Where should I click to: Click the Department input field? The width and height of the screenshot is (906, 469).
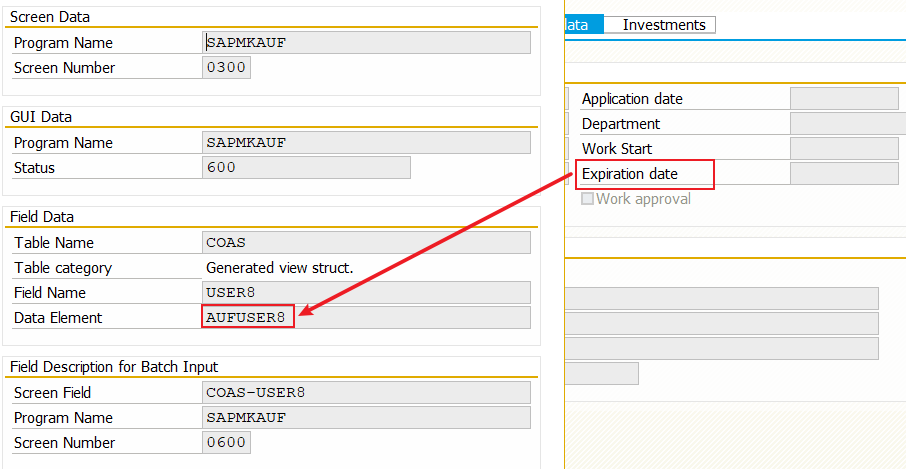(x=848, y=124)
